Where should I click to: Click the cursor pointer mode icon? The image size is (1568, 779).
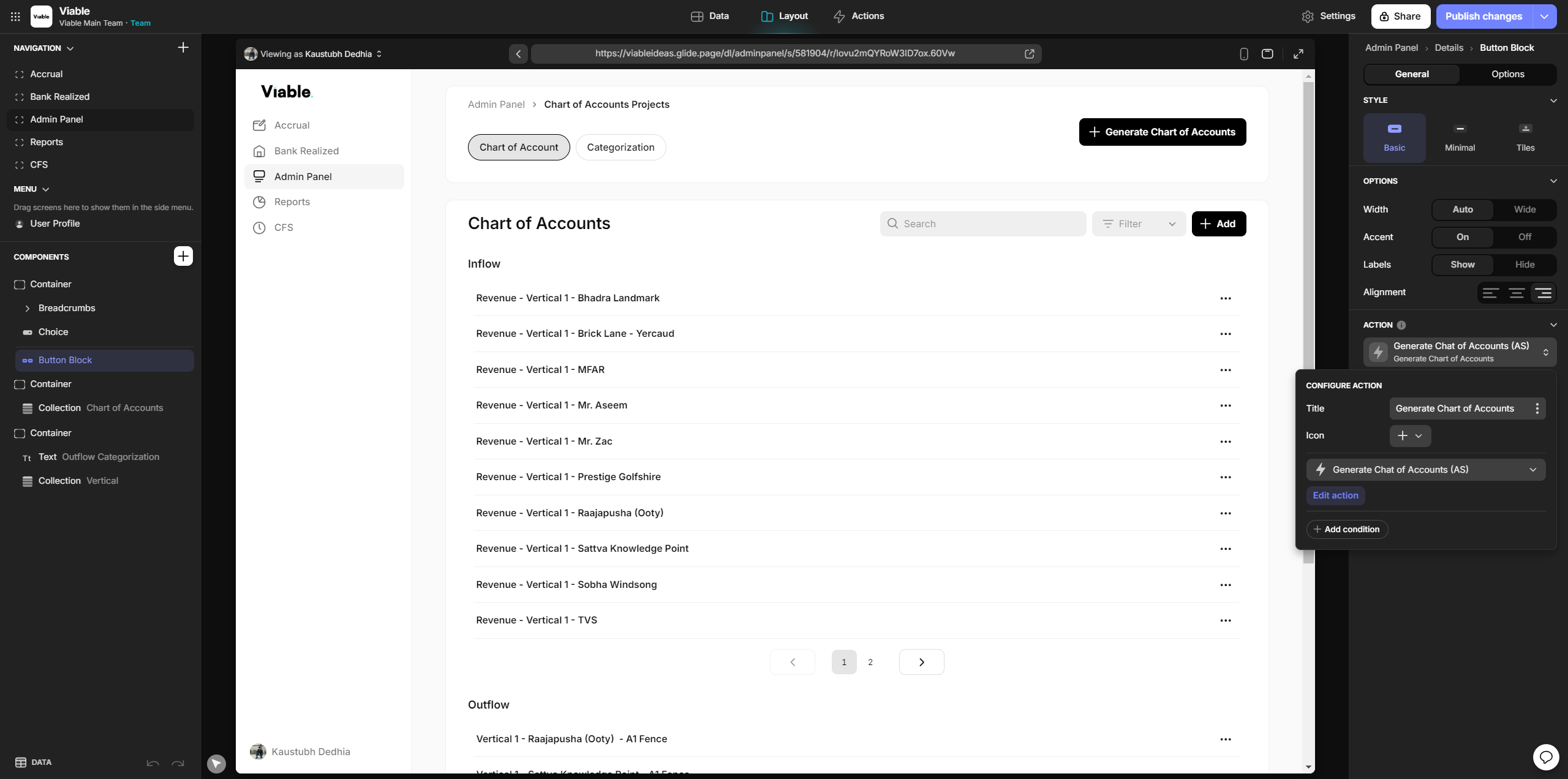pyautogui.click(x=216, y=763)
